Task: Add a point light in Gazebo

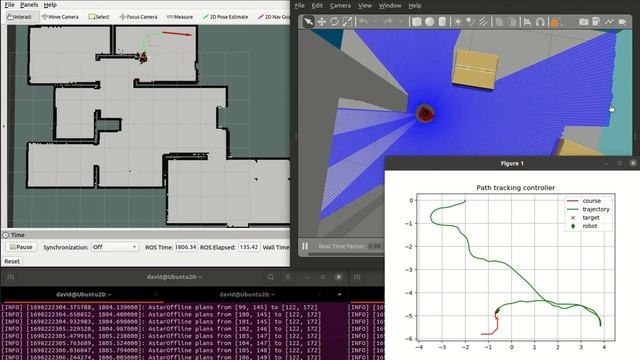Action: [458, 22]
